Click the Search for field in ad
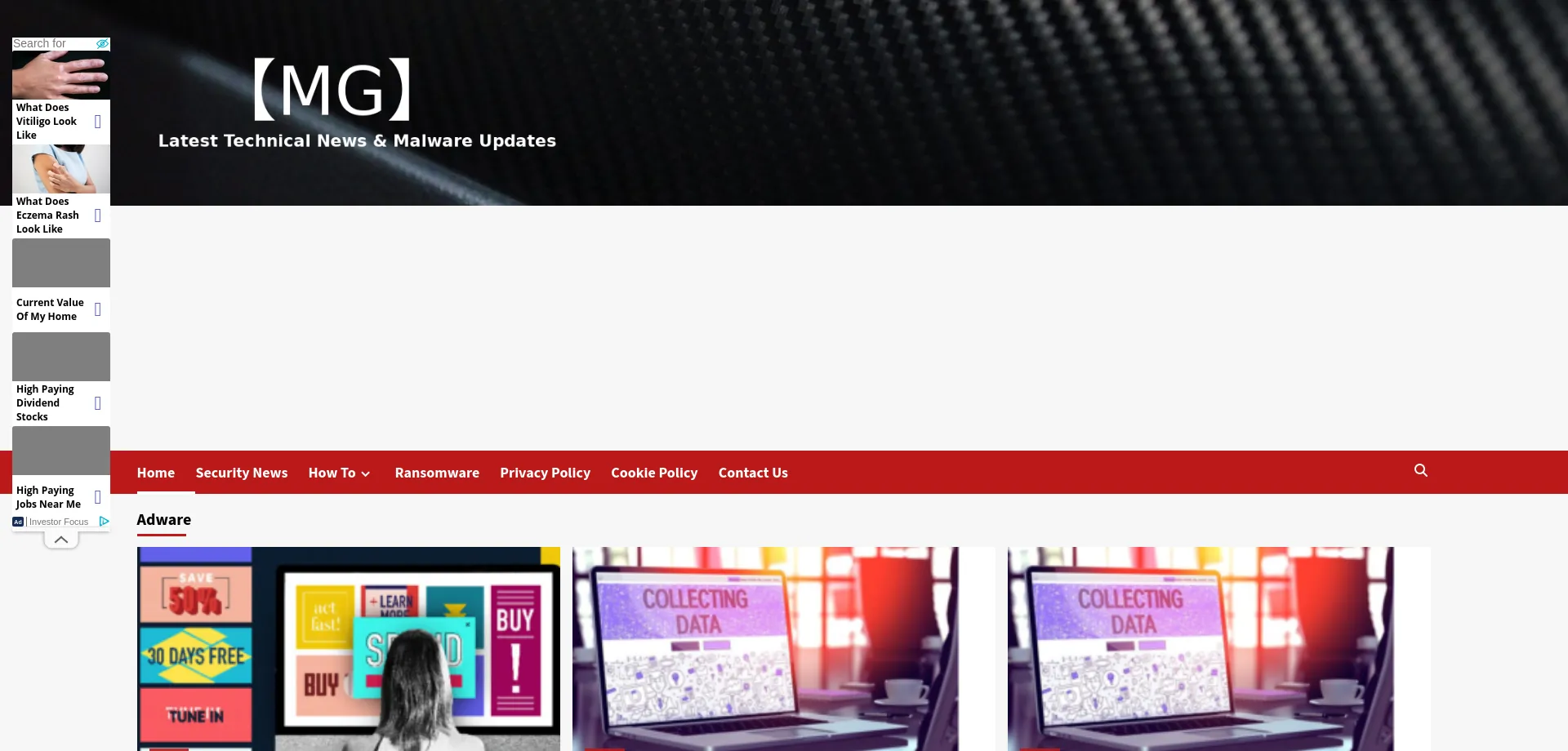This screenshot has width=1568, height=751. (54, 44)
